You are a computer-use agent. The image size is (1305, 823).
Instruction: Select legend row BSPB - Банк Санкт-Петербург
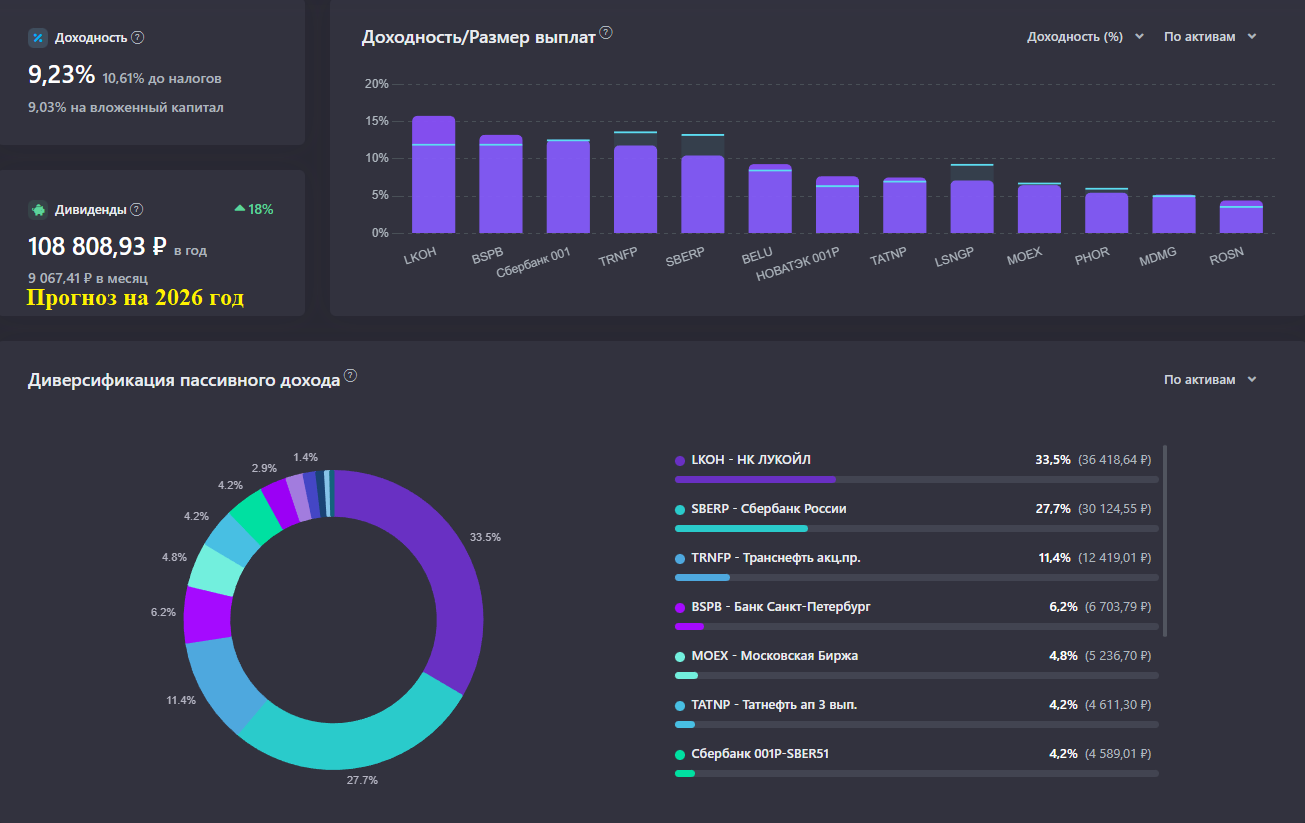pyautogui.click(x=917, y=613)
